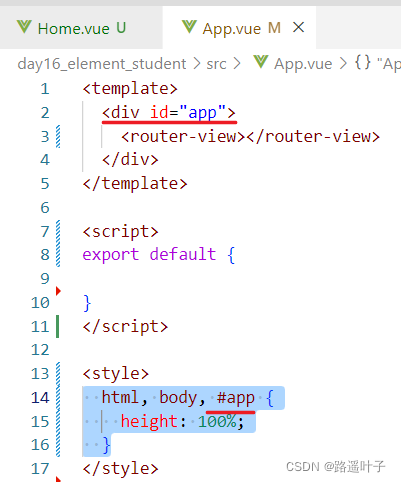Place cursor on the router-view tag line
Viewport: 401px width, 482px height.
click(x=250, y=137)
